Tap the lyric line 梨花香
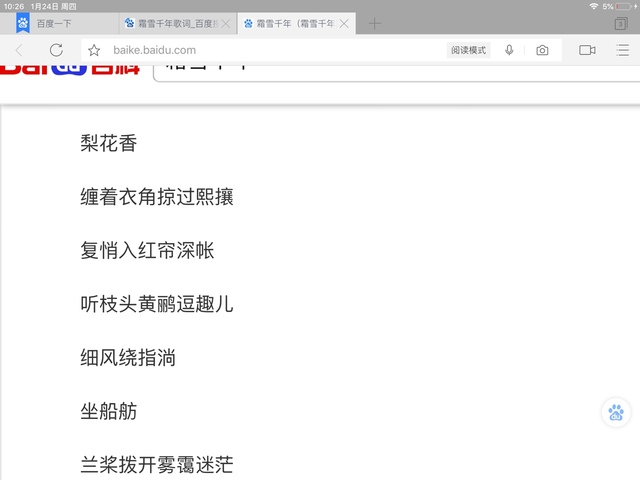 click(108, 143)
